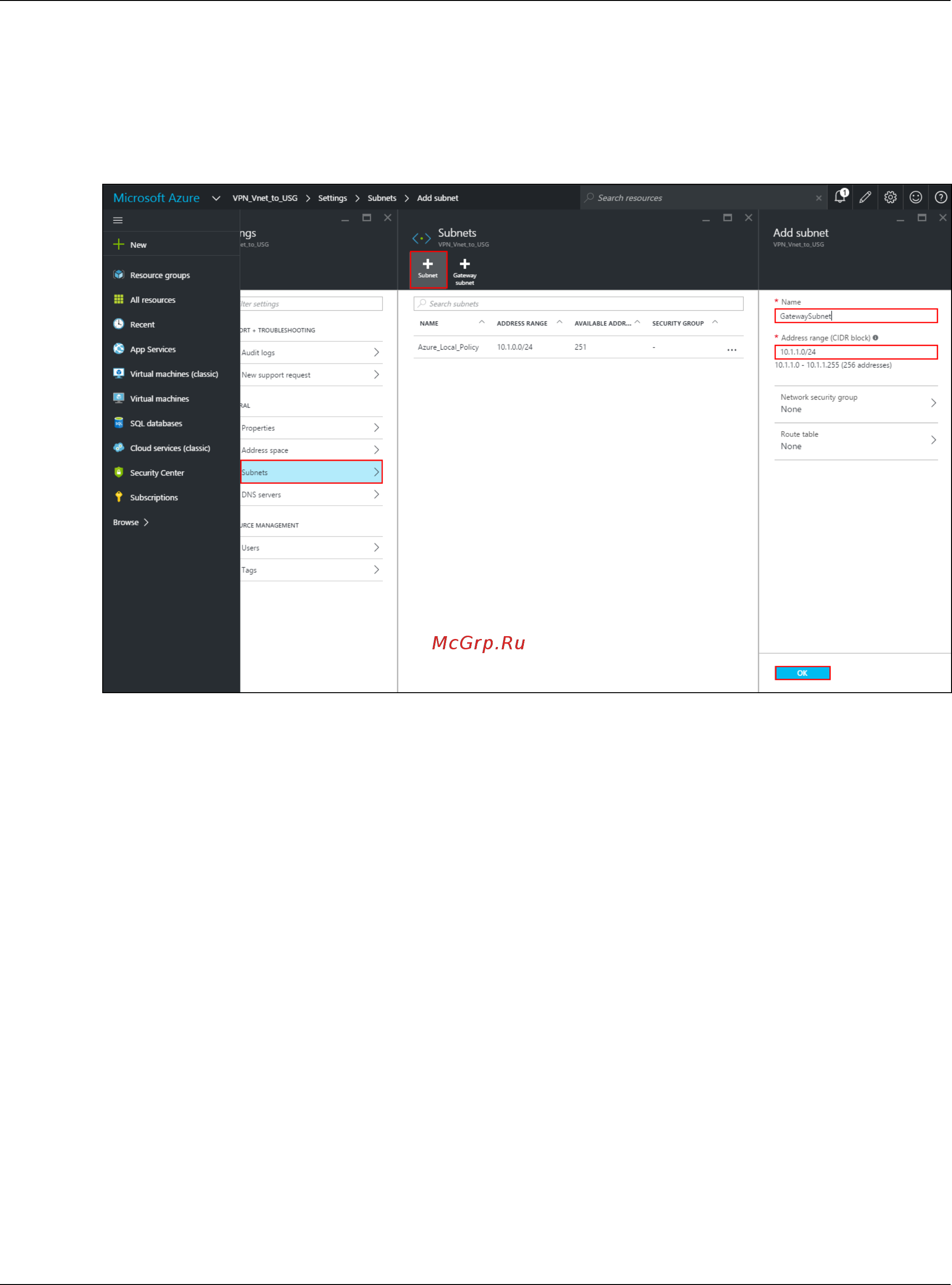This screenshot has width=952, height=1285.
Task: Open All resources grid icon
Action: point(119,299)
